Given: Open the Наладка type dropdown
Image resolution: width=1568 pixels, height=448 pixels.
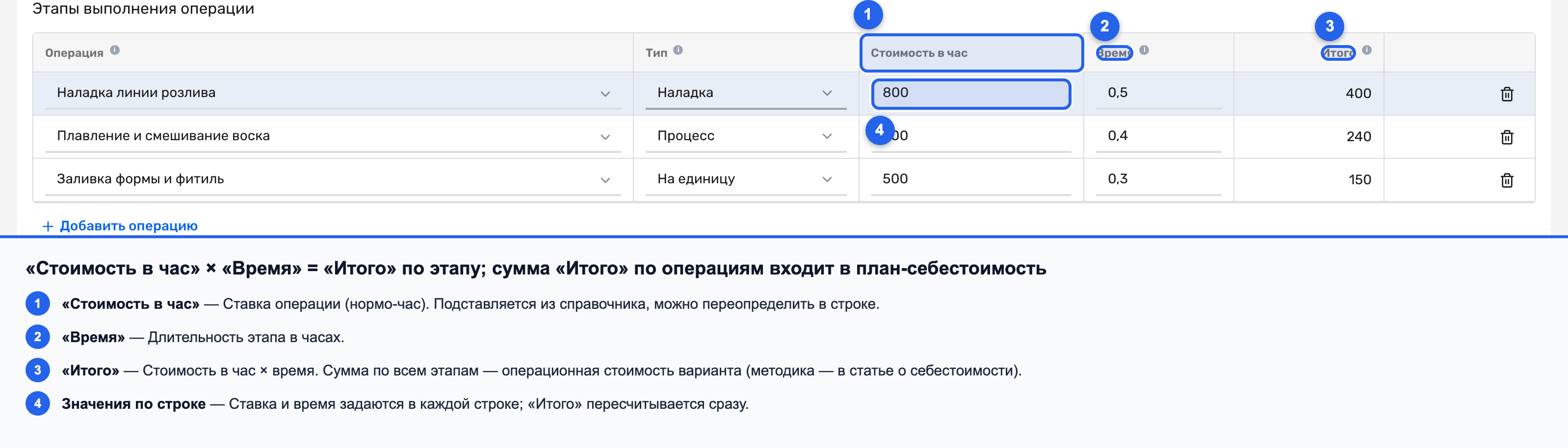Looking at the screenshot, I should [x=746, y=93].
